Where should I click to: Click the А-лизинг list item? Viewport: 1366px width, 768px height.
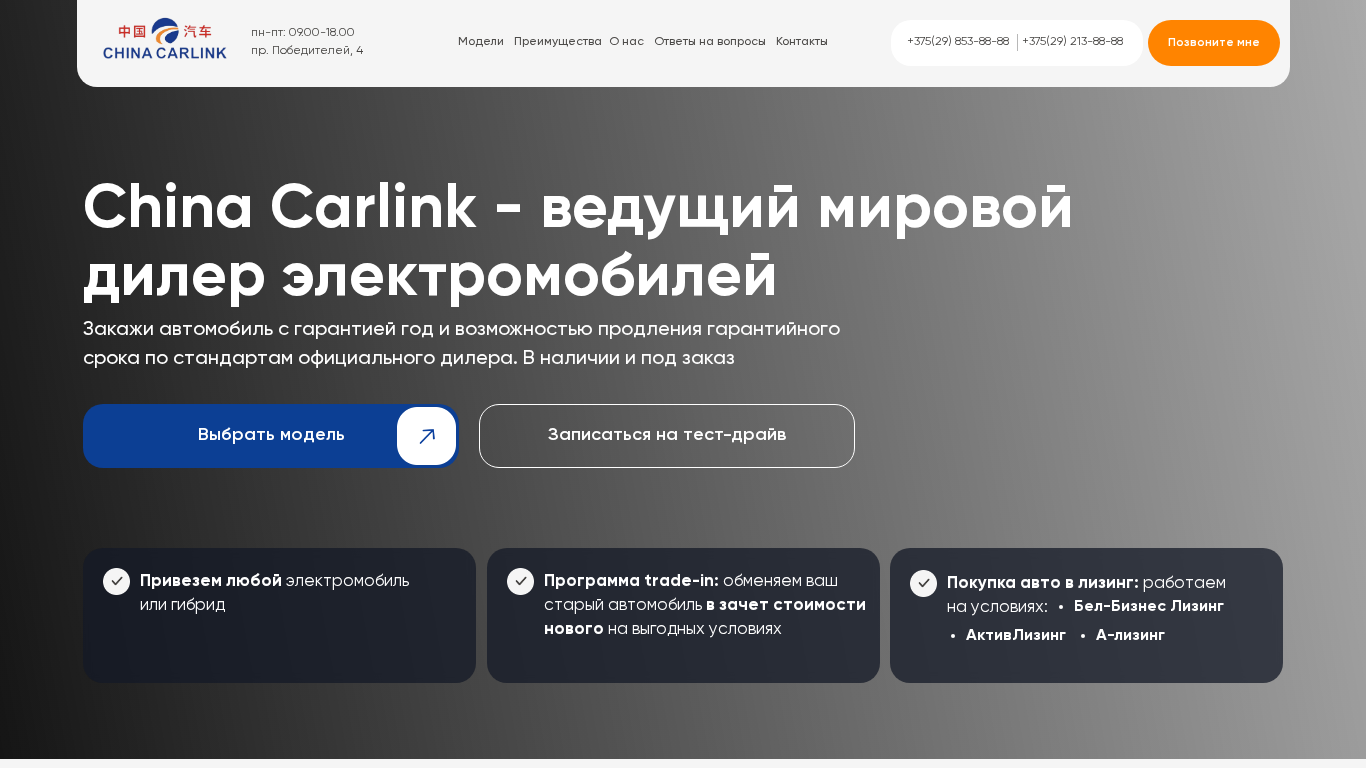[x=1131, y=635]
